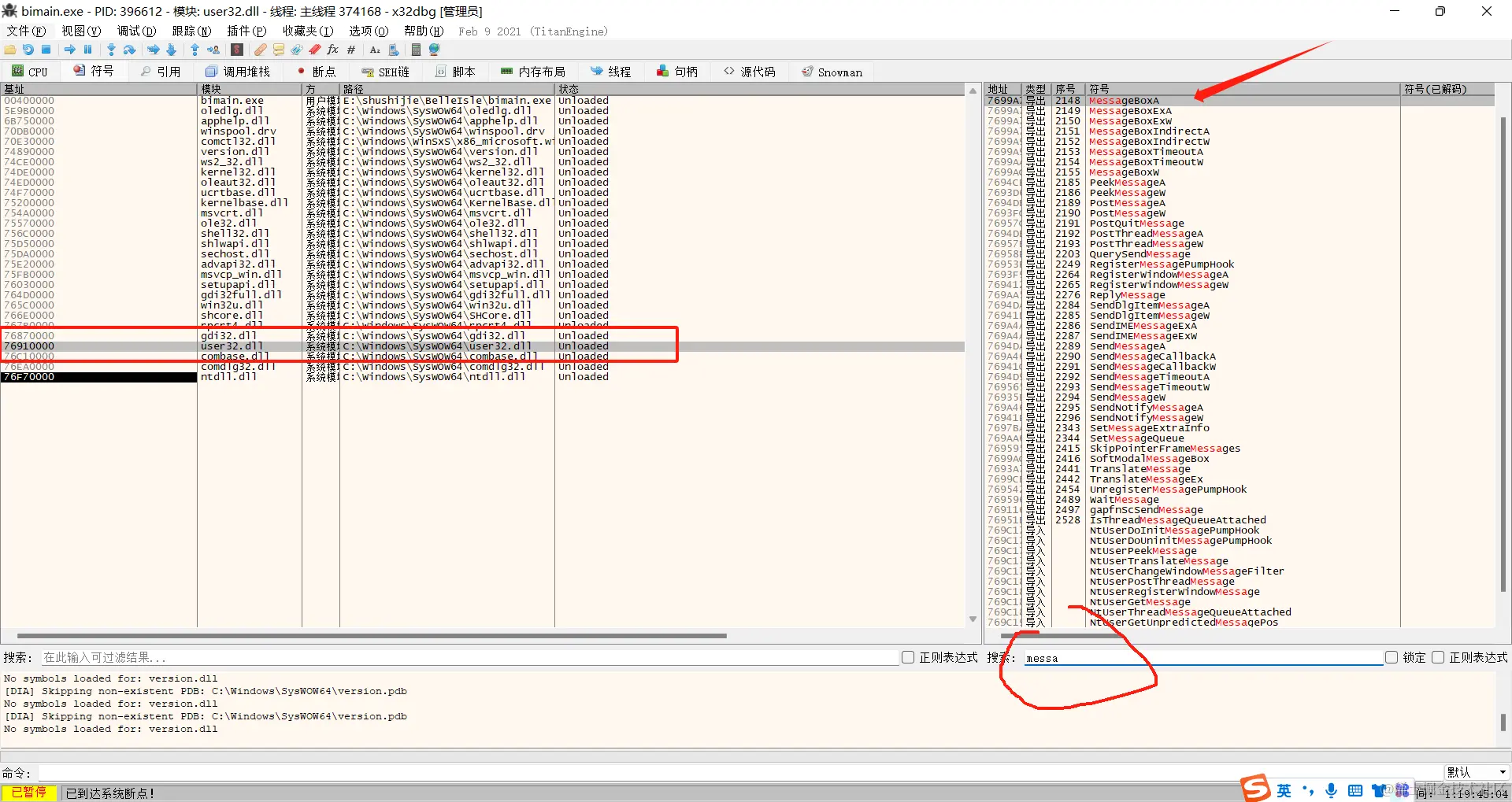The height and width of the screenshot is (802, 1512).
Task: Switch to the 调用堆栈 tab
Action: point(238,72)
